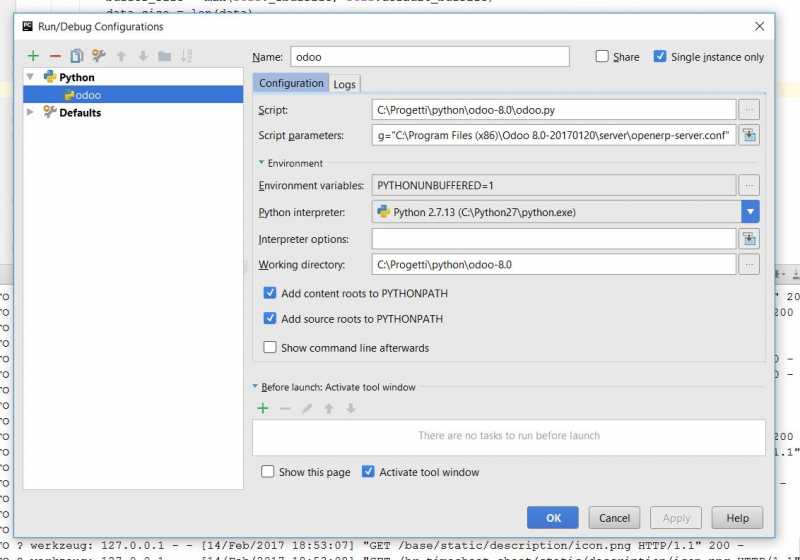Open Help for this dialog
The height and width of the screenshot is (560, 800).
pyautogui.click(x=737, y=518)
